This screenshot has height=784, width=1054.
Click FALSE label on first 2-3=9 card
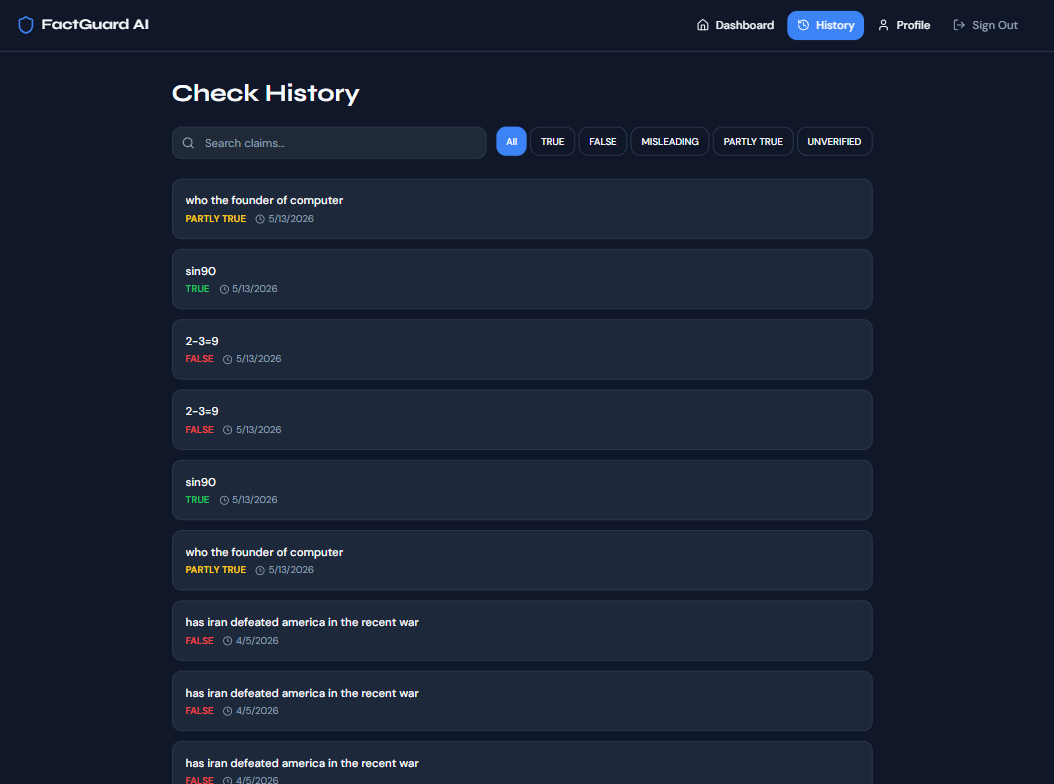199,359
